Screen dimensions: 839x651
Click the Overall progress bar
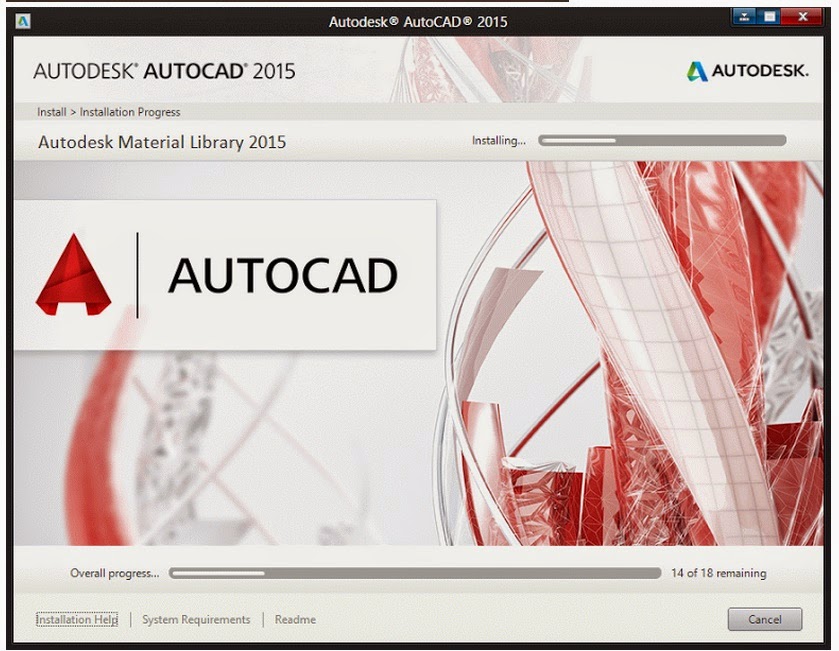pyautogui.click(x=415, y=573)
